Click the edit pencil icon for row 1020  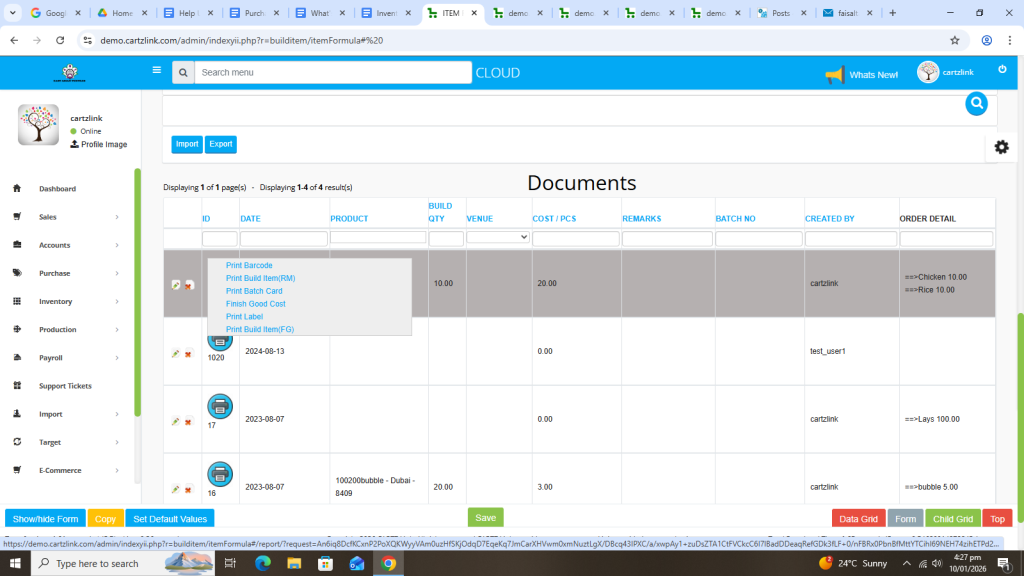(176, 353)
